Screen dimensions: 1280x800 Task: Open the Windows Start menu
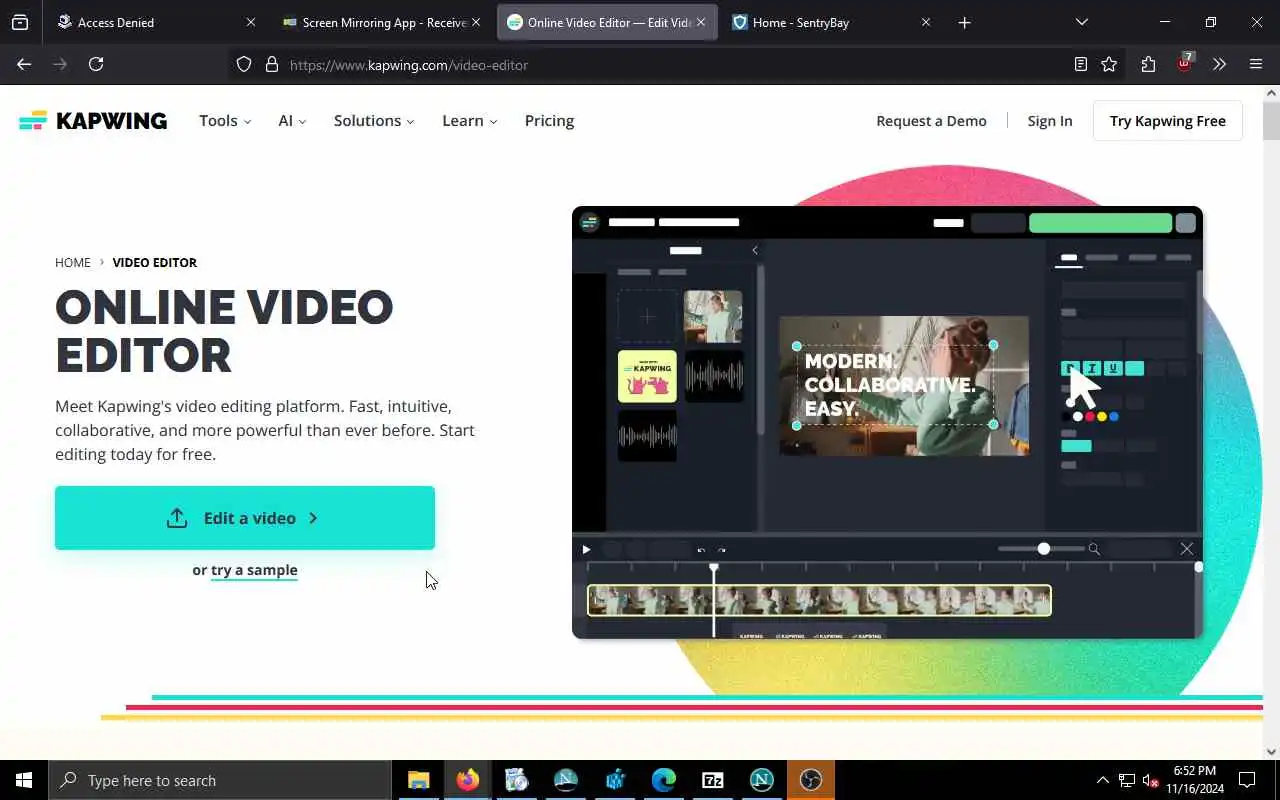tap(24, 780)
